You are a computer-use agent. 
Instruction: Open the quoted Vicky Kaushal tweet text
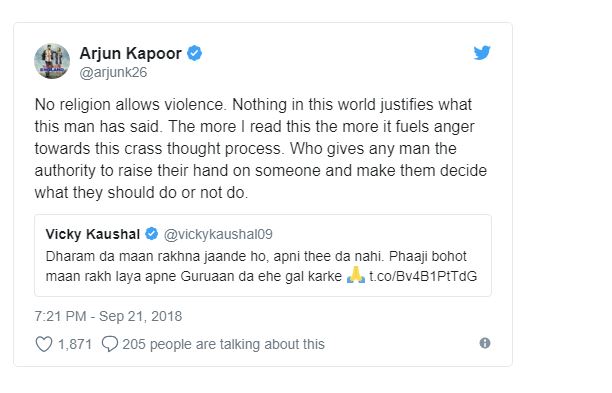262,266
